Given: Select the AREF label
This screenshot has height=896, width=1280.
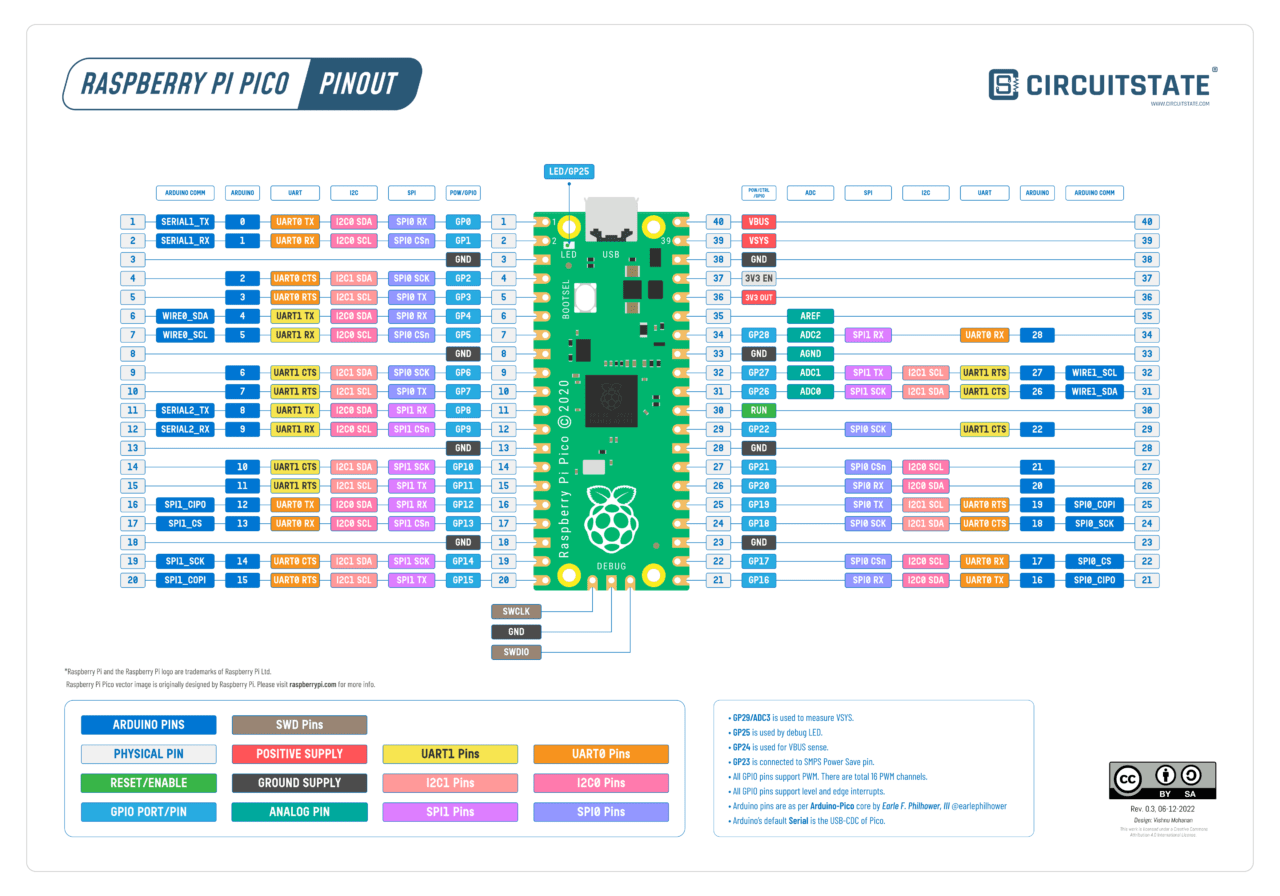Looking at the screenshot, I should pos(810,316).
